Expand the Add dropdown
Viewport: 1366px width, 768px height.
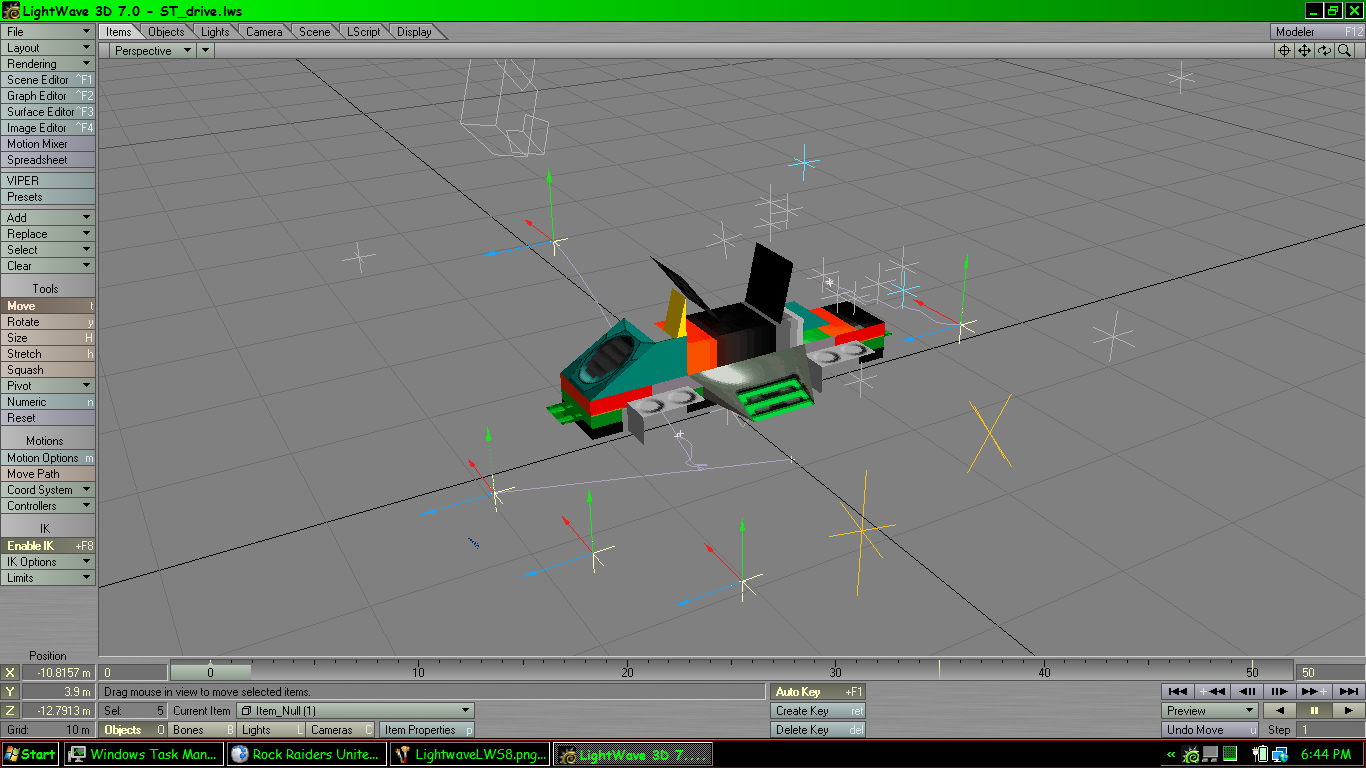coord(48,218)
